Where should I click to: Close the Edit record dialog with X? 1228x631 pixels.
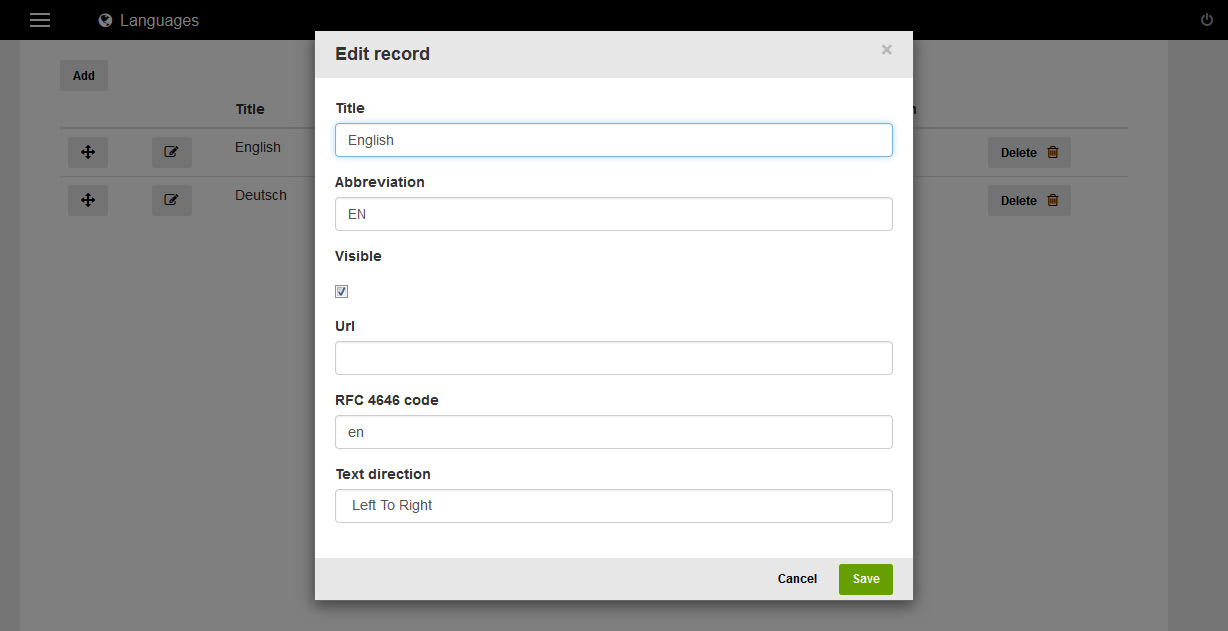(x=886, y=50)
